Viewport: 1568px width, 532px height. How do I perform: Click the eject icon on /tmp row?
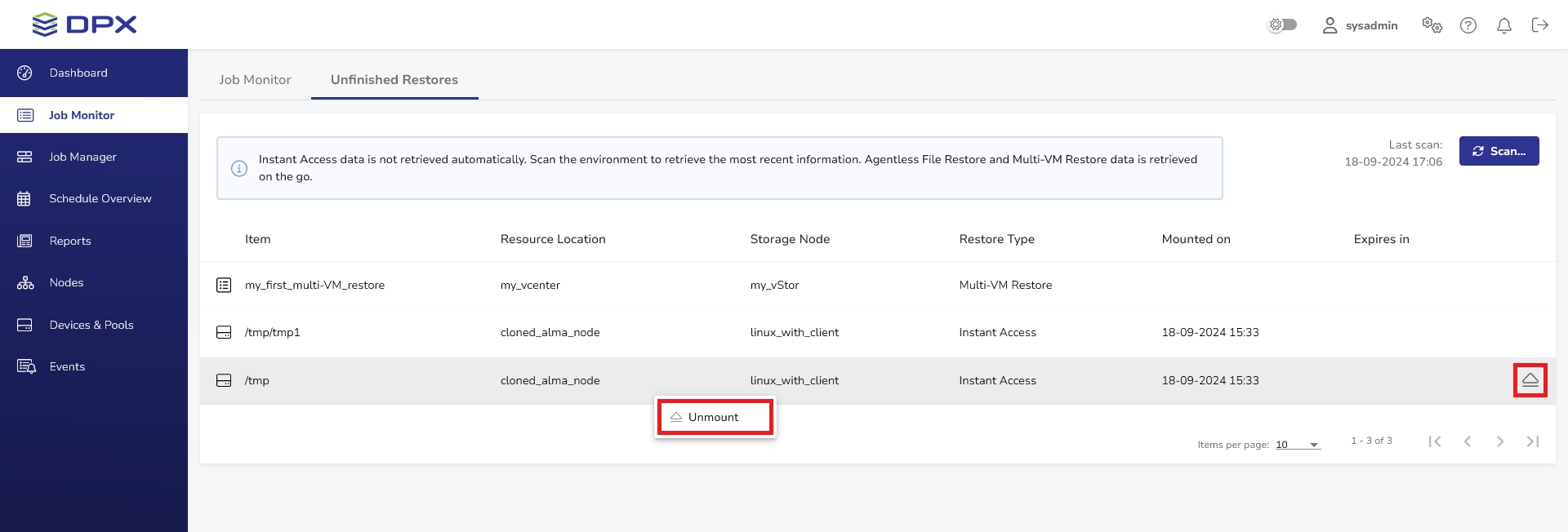tap(1530, 380)
